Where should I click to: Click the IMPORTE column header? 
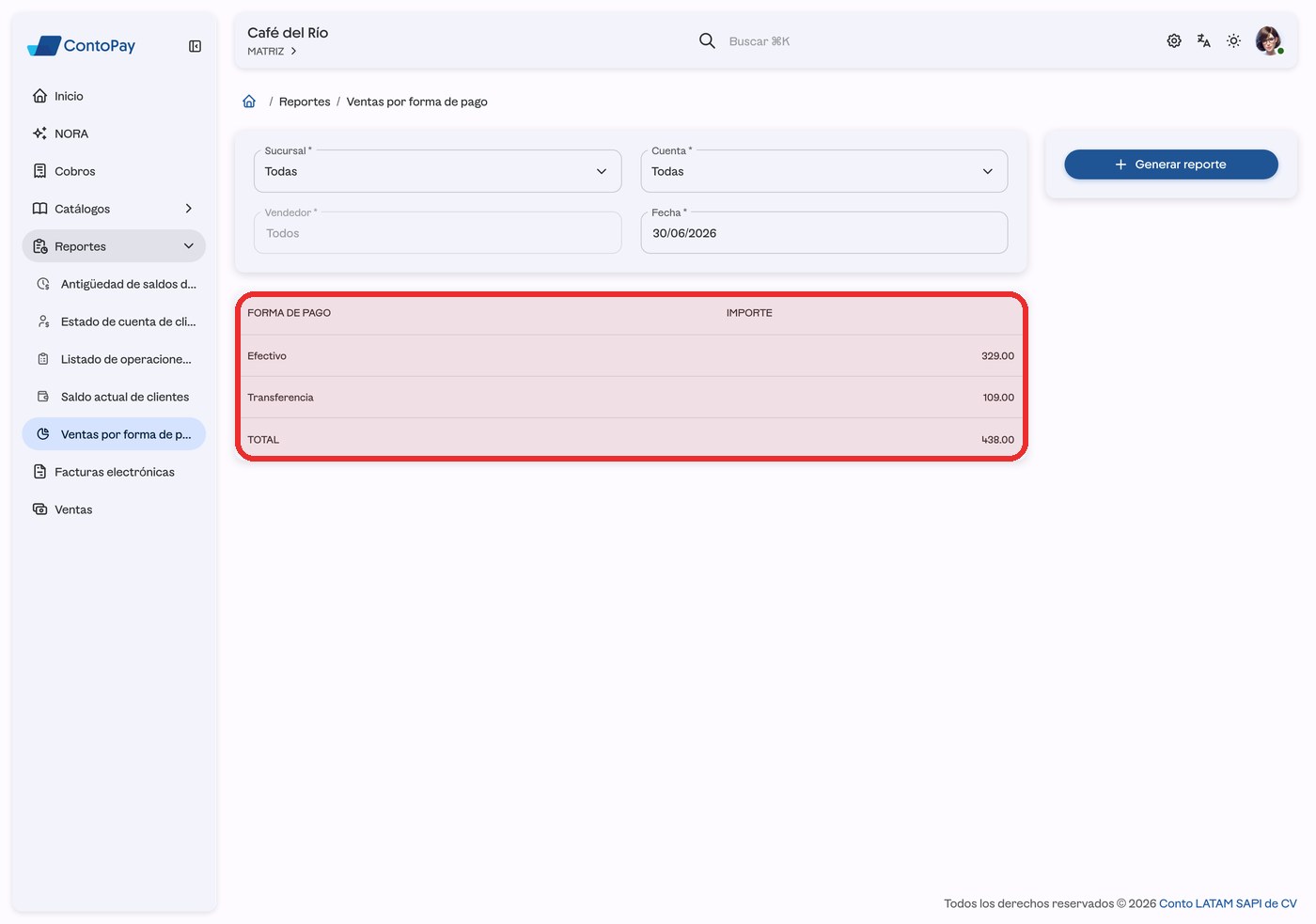(x=749, y=313)
